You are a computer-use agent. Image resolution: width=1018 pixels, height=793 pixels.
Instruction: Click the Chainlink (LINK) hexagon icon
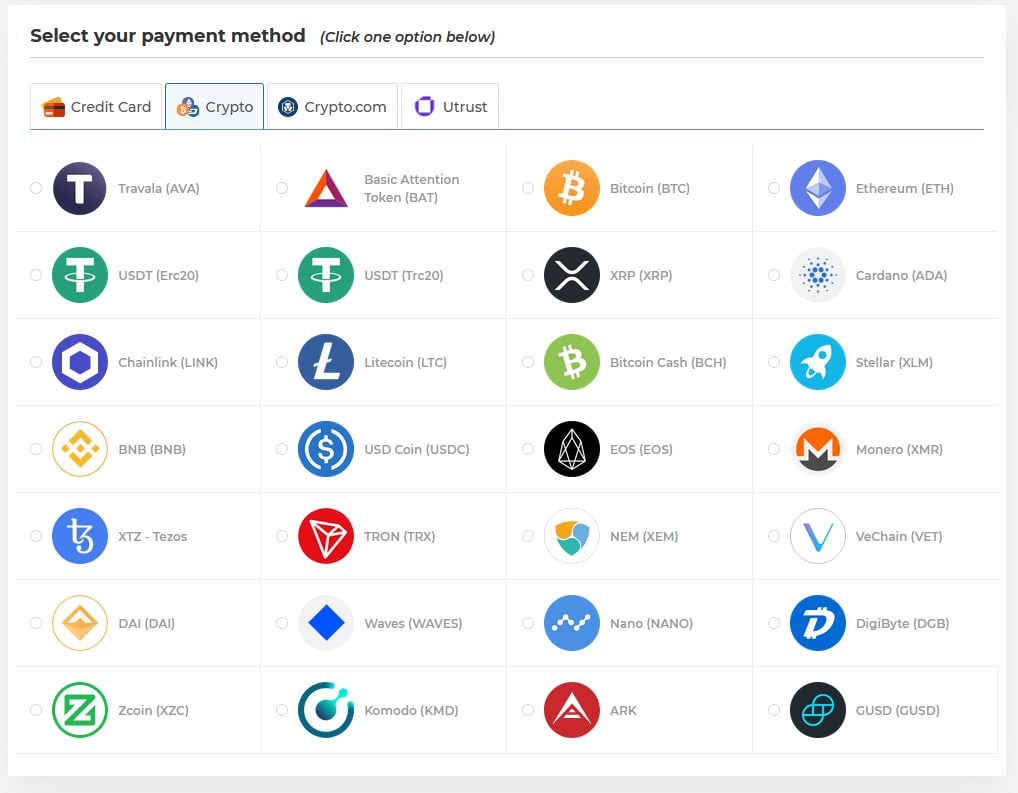[80, 362]
